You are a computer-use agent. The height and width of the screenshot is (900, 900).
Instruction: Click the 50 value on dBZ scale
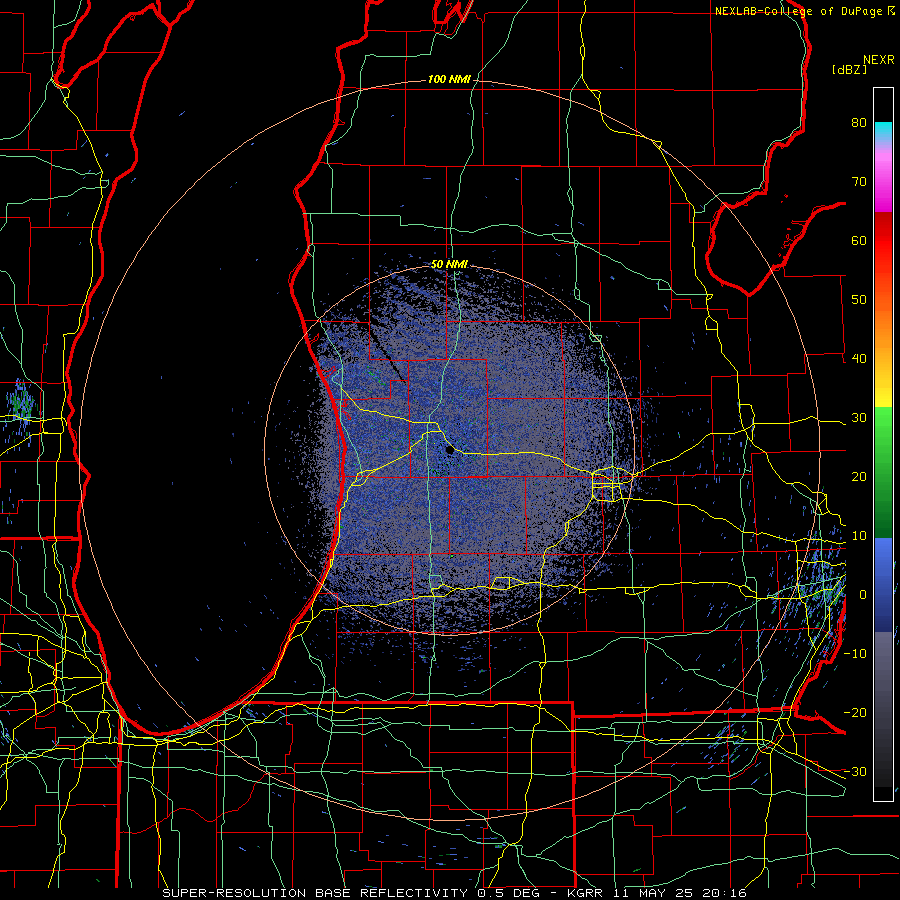tap(859, 300)
